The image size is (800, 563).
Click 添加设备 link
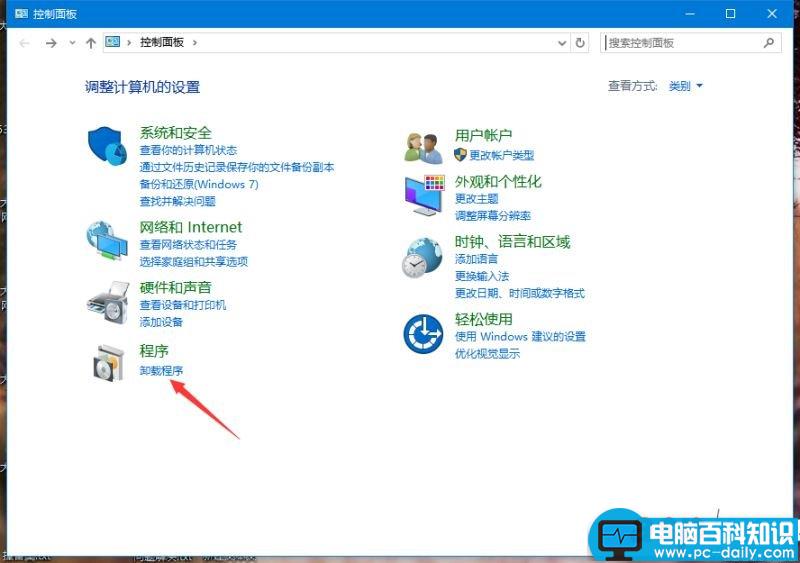click(x=161, y=322)
